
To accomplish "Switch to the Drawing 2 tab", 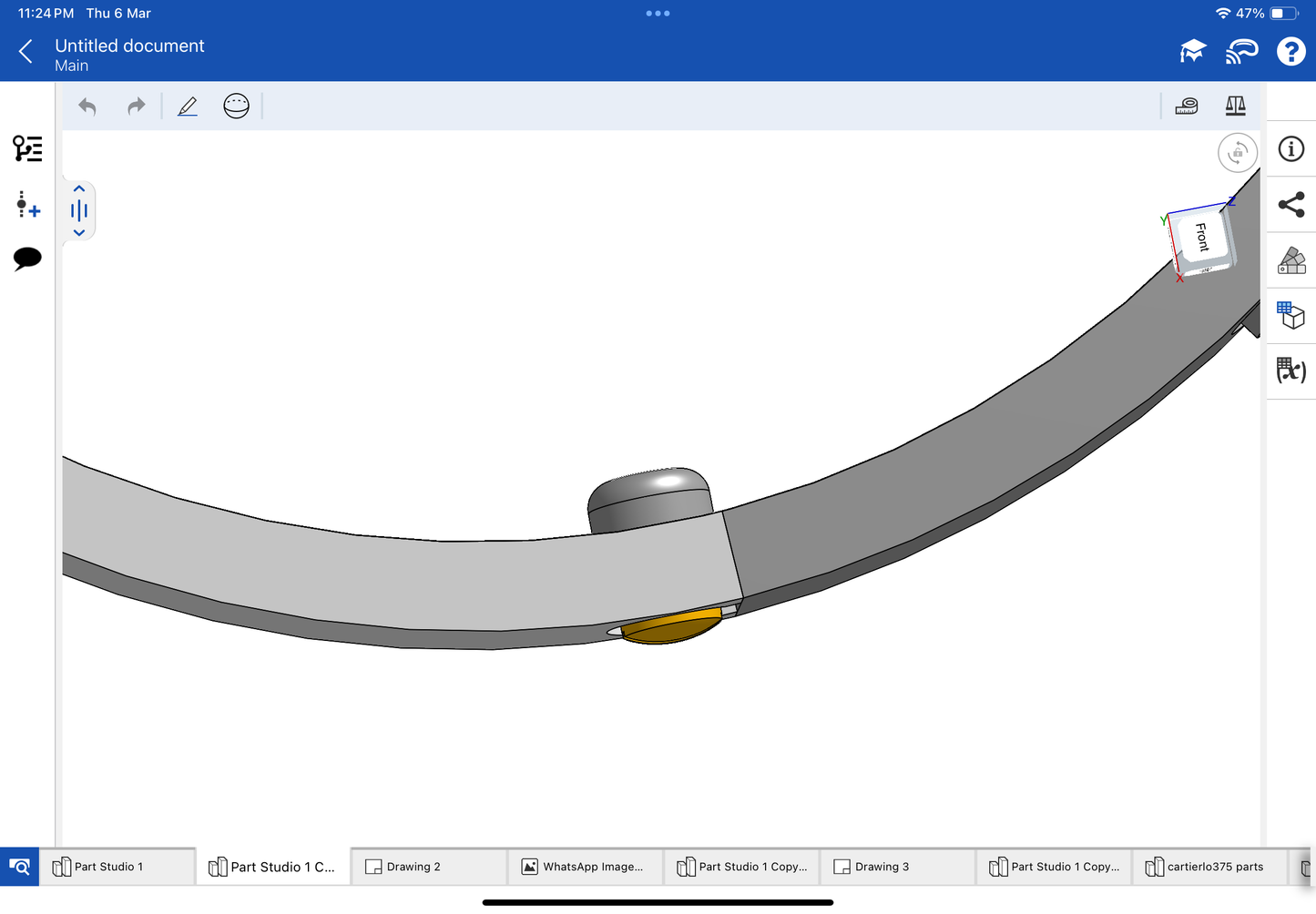I will [x=428, y=867].
